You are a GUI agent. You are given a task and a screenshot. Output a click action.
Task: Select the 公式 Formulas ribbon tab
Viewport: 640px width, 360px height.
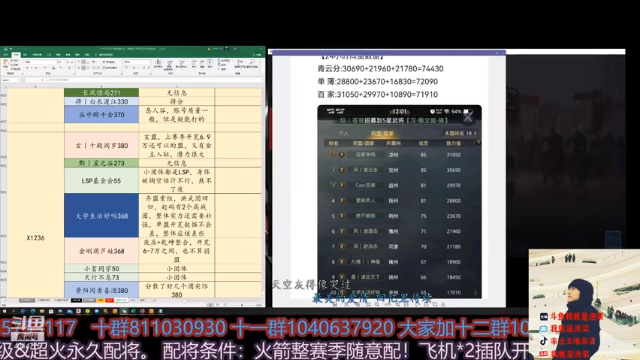[x=49, y=55]
